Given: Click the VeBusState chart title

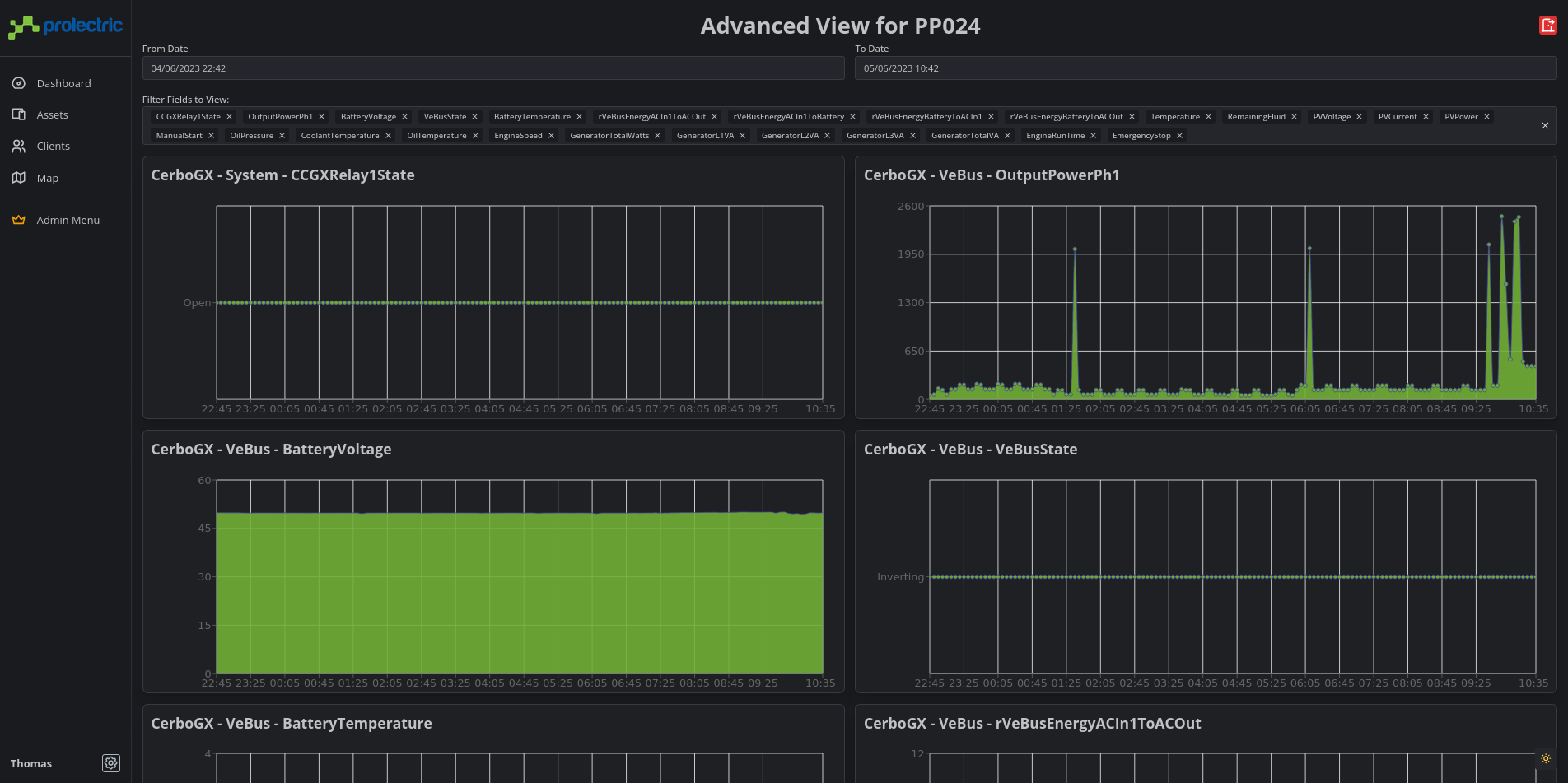Looking at the screenshot, I should [x=970, y=450].
